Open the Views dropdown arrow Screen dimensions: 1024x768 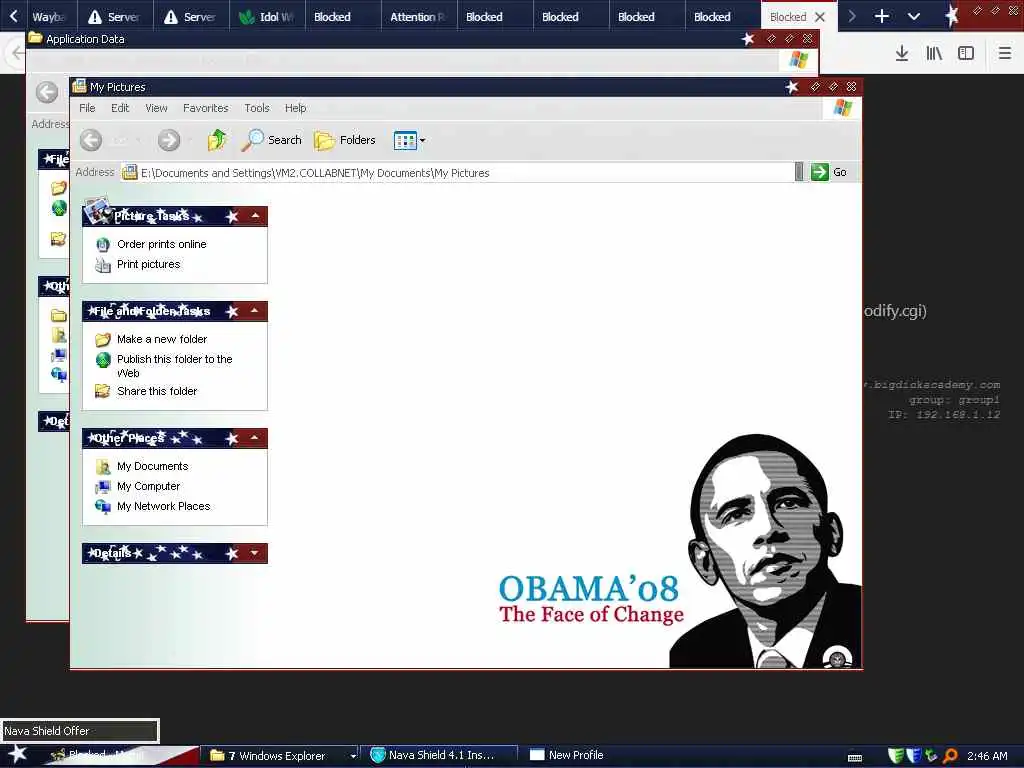(423, 140)
